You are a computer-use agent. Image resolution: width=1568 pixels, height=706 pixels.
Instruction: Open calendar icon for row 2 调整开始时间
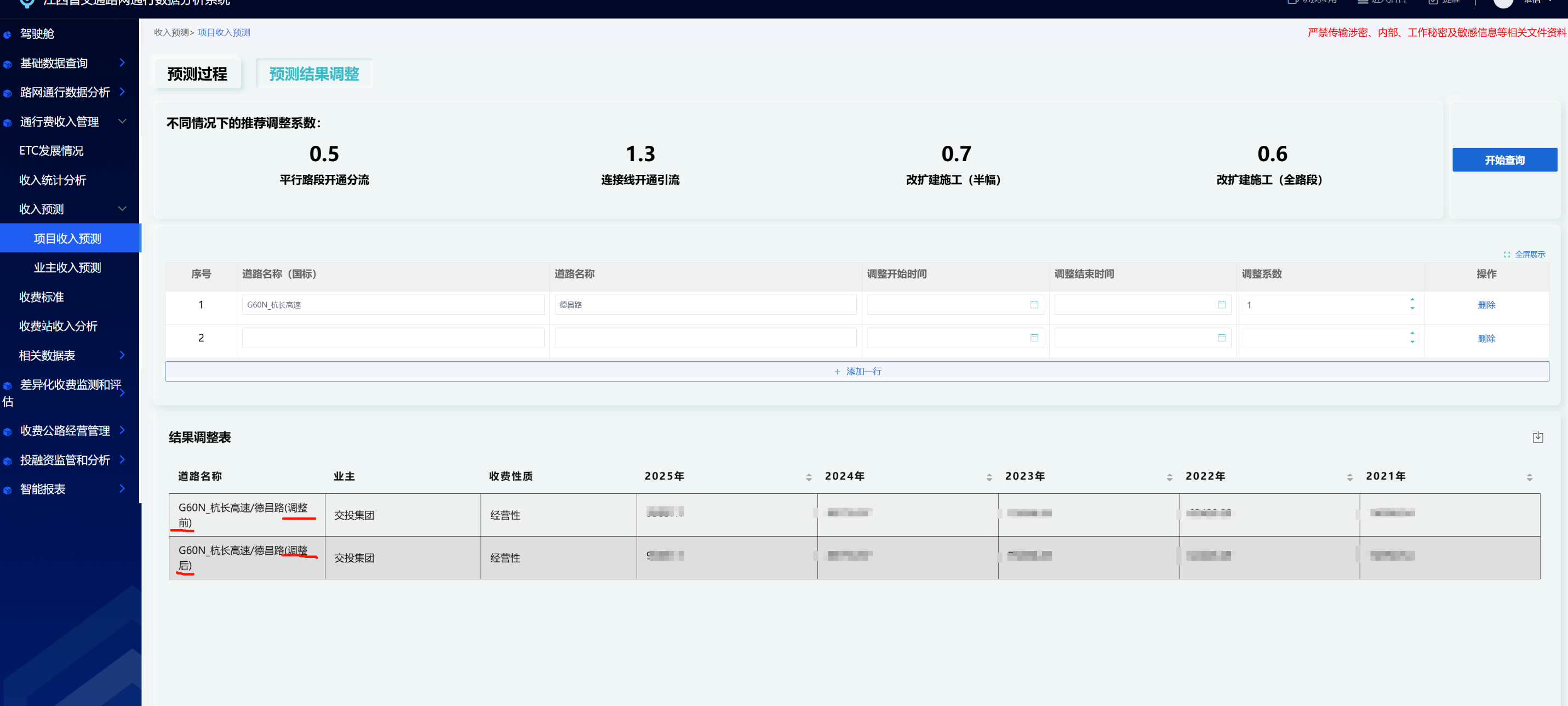click(x=1034, y=338)
